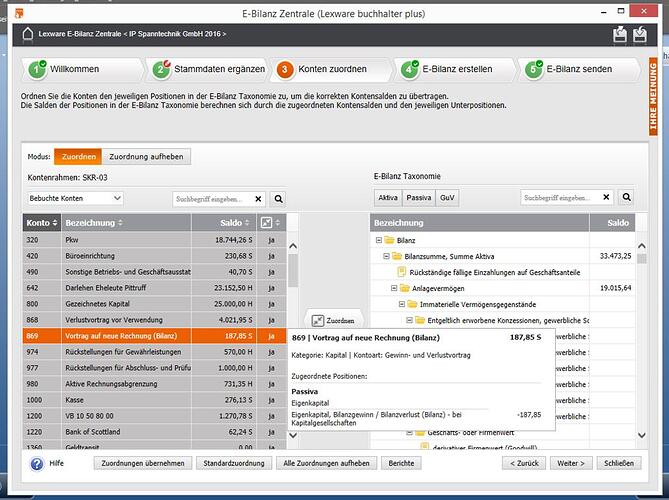This screenshot has height=500, width=669.
Task: Click the taxonomy tree scrollbar down arrow
Action: tap(641, 435)
